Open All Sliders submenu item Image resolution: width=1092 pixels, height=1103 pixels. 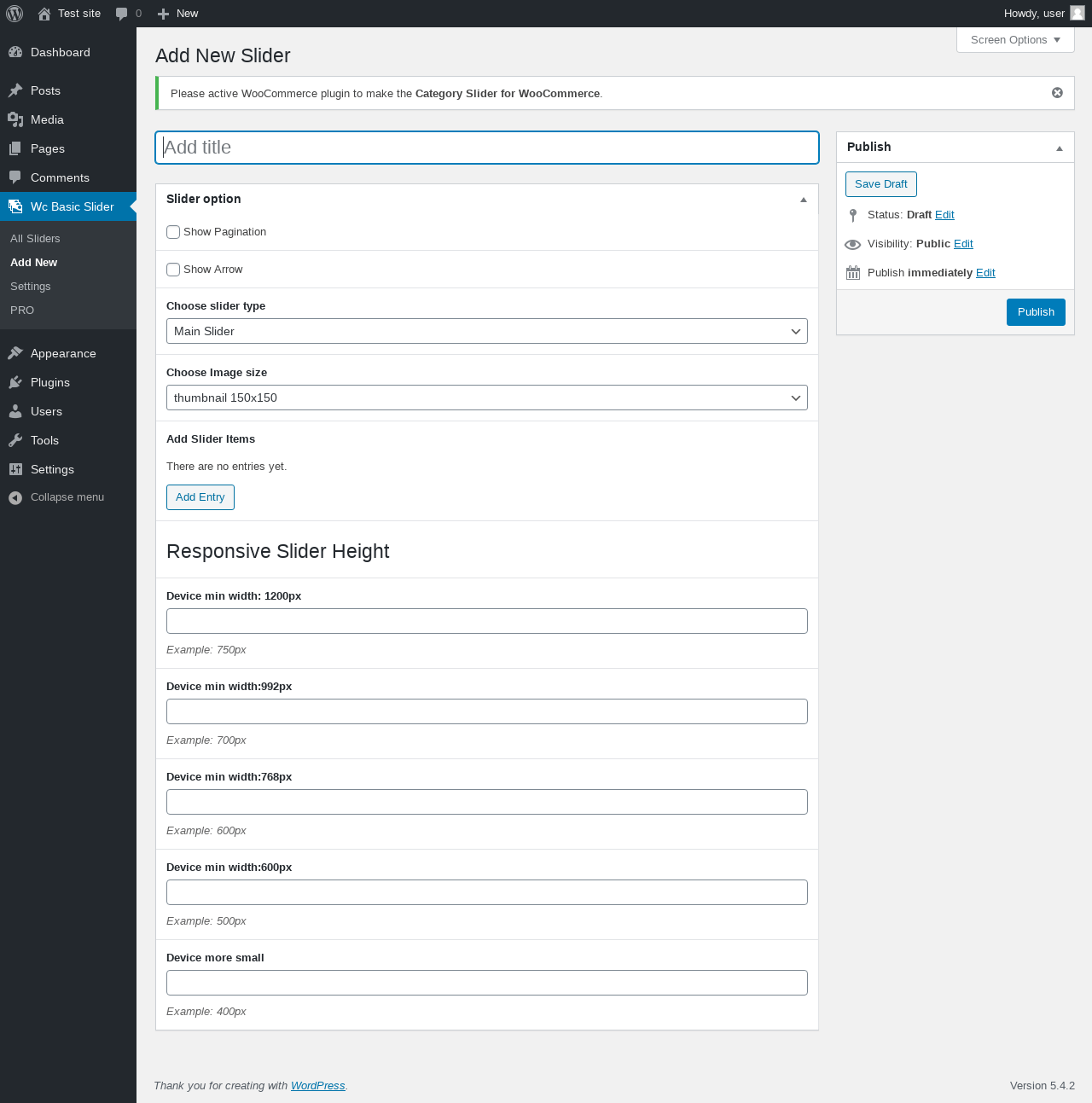pos(35,239)
